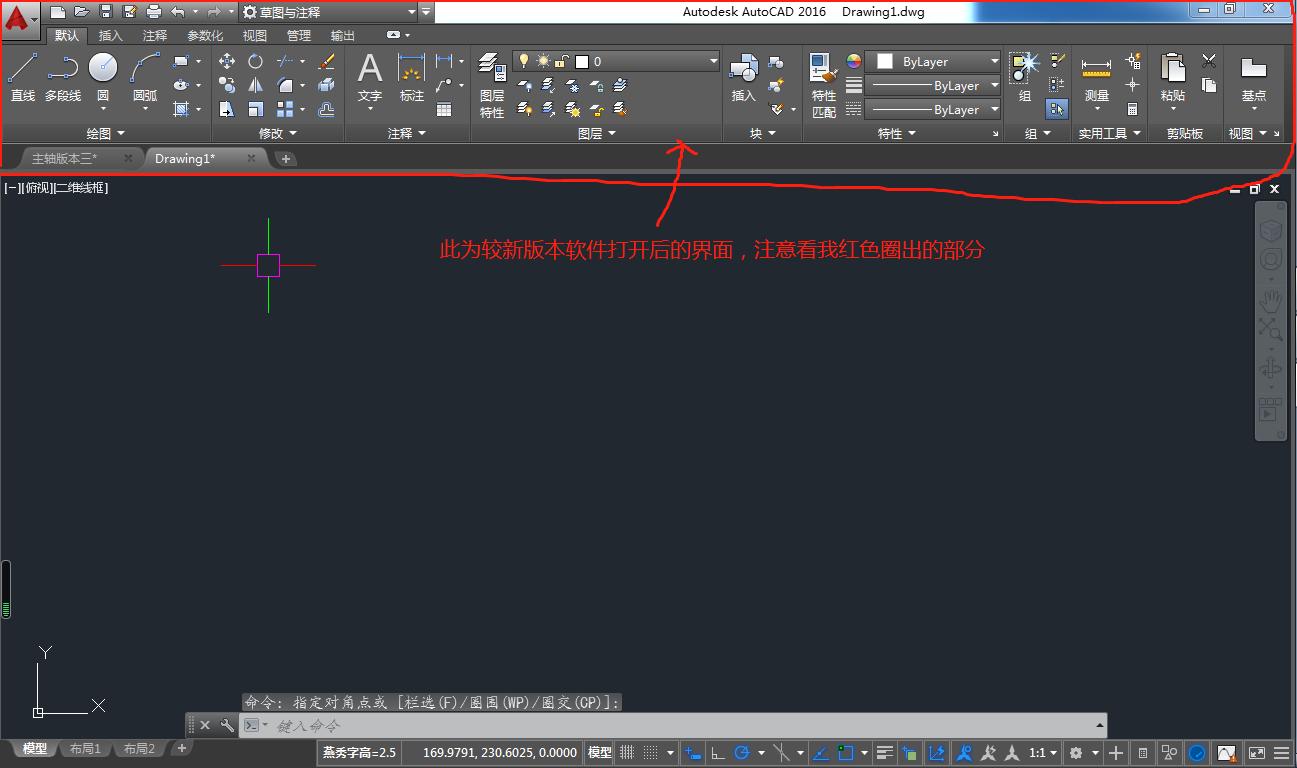The height and width of the screenshot is (768, 1297).
Task: Expand the 注释 panel
Action: click(407, 133)
